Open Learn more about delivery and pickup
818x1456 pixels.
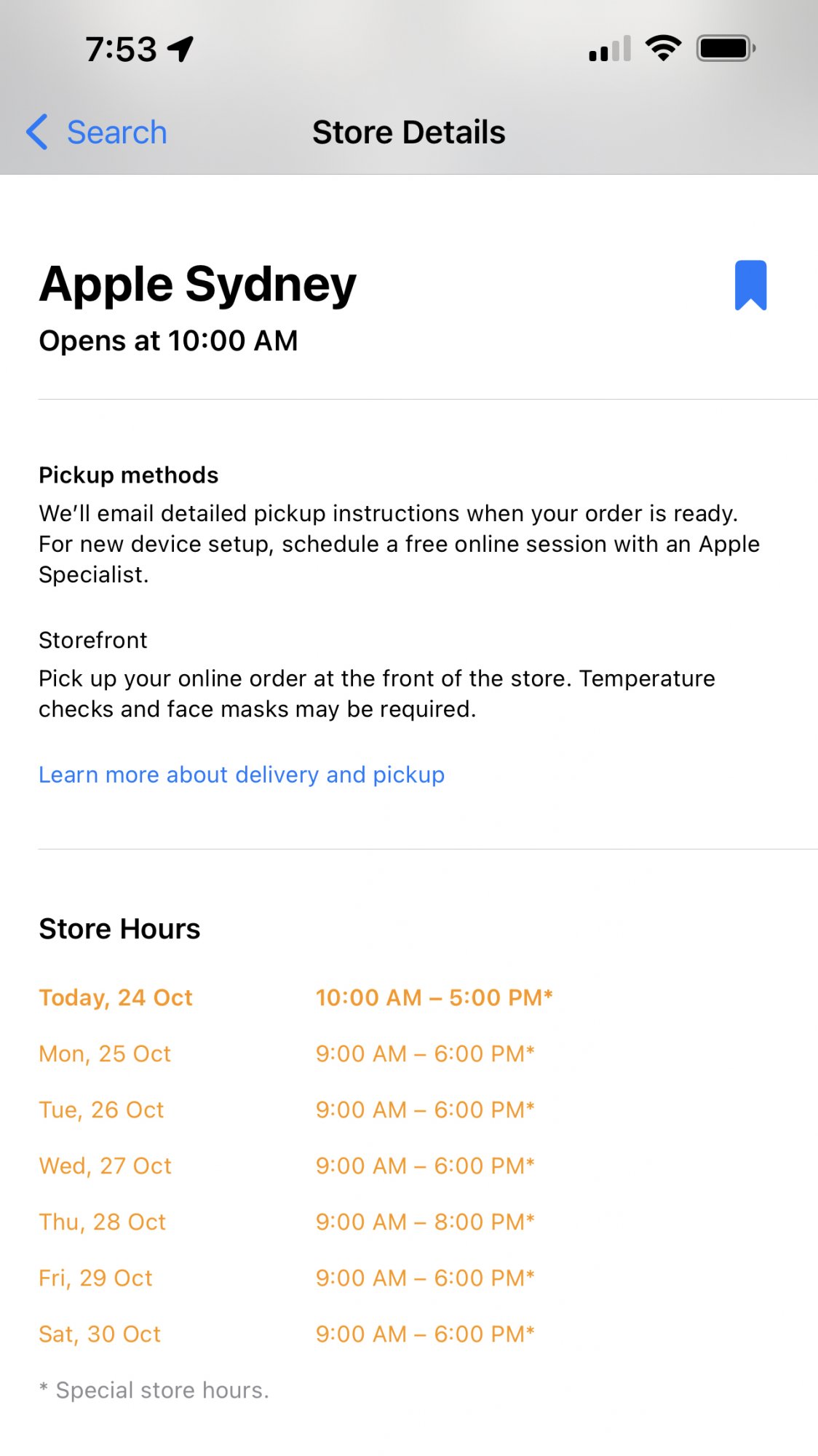[x=242, y=775]
